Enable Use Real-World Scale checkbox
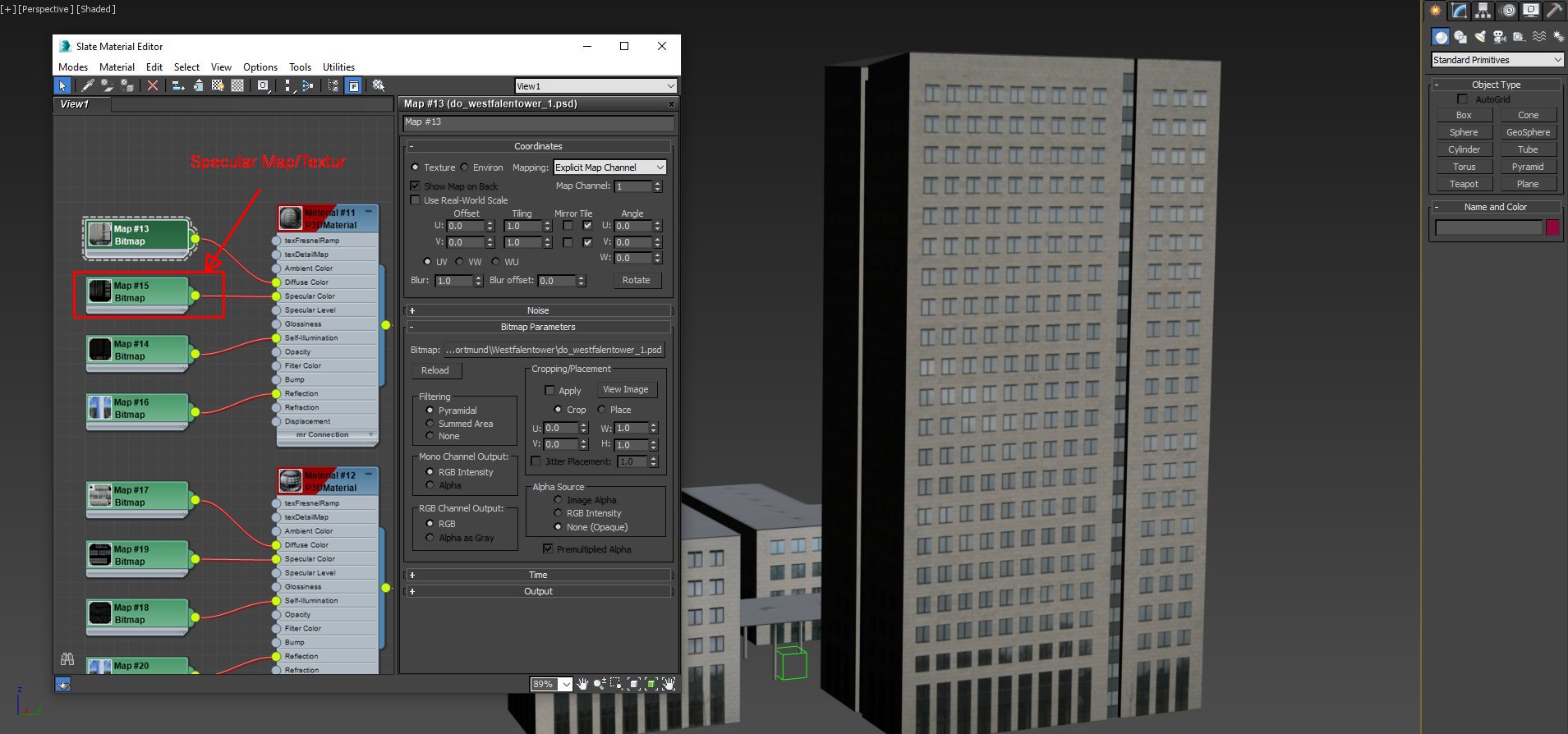The height and width of the screenshot is (734, 1568). [416, 200]
